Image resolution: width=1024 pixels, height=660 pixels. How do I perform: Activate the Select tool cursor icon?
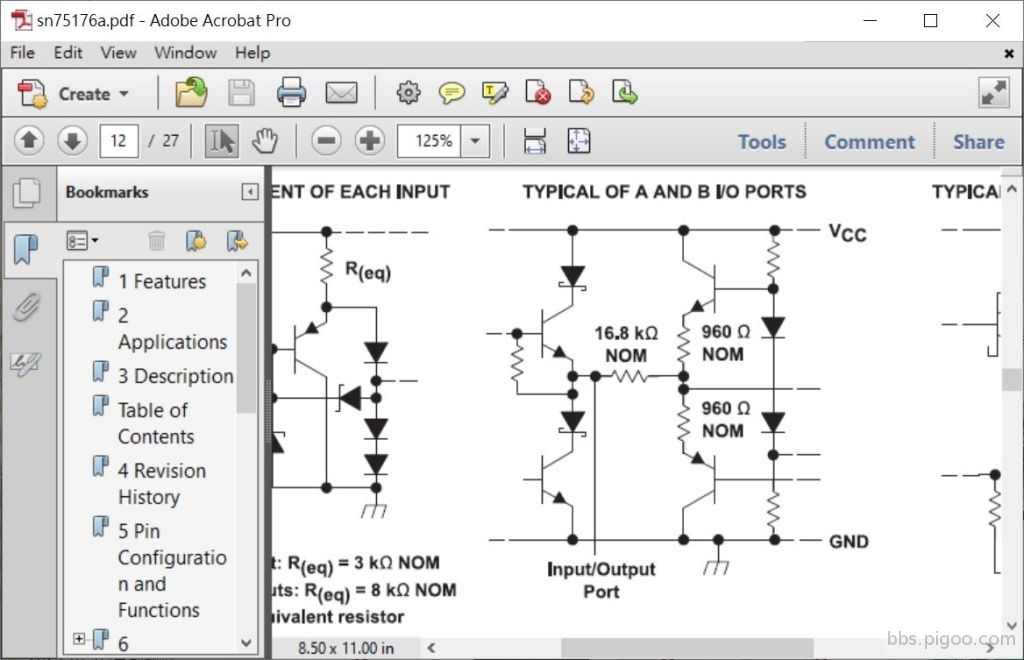pos(222,140)
